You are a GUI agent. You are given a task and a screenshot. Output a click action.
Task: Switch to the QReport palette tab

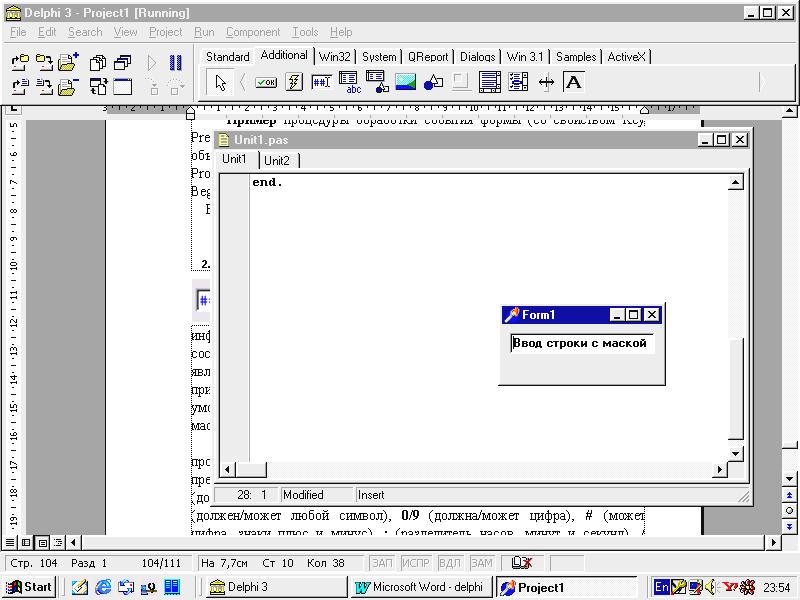[428, 57]
